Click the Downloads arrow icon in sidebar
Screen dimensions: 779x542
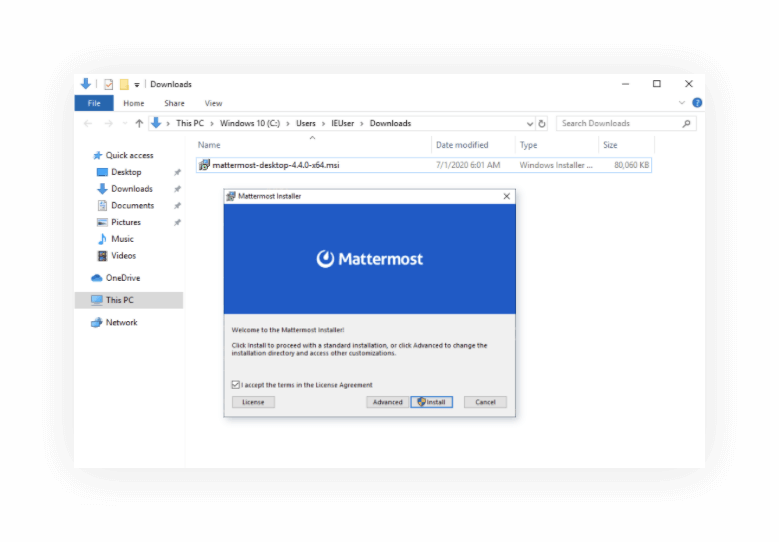(x=102, y=189)
